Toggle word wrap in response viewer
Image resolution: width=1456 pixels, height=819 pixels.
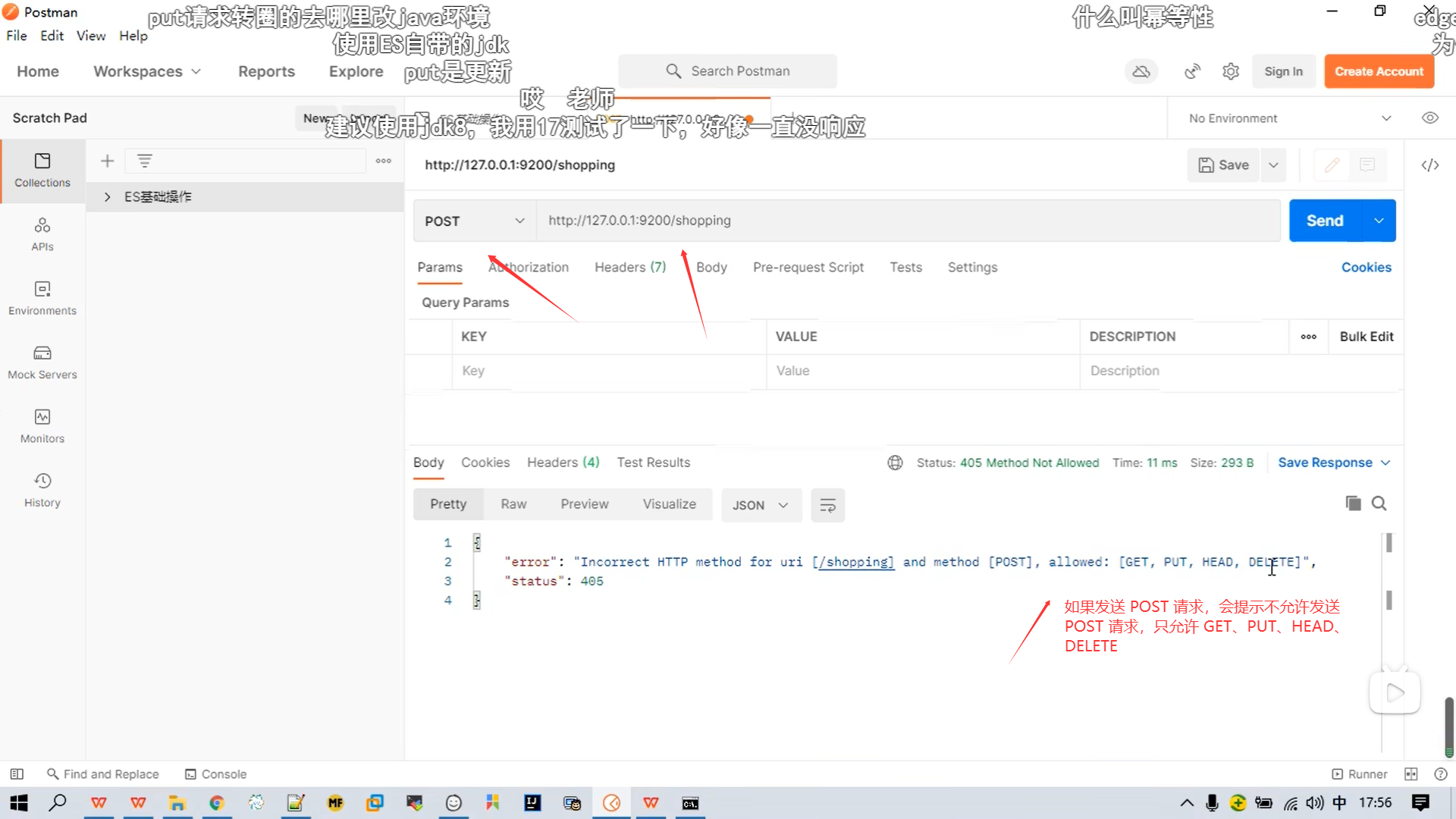click(827, 505)
